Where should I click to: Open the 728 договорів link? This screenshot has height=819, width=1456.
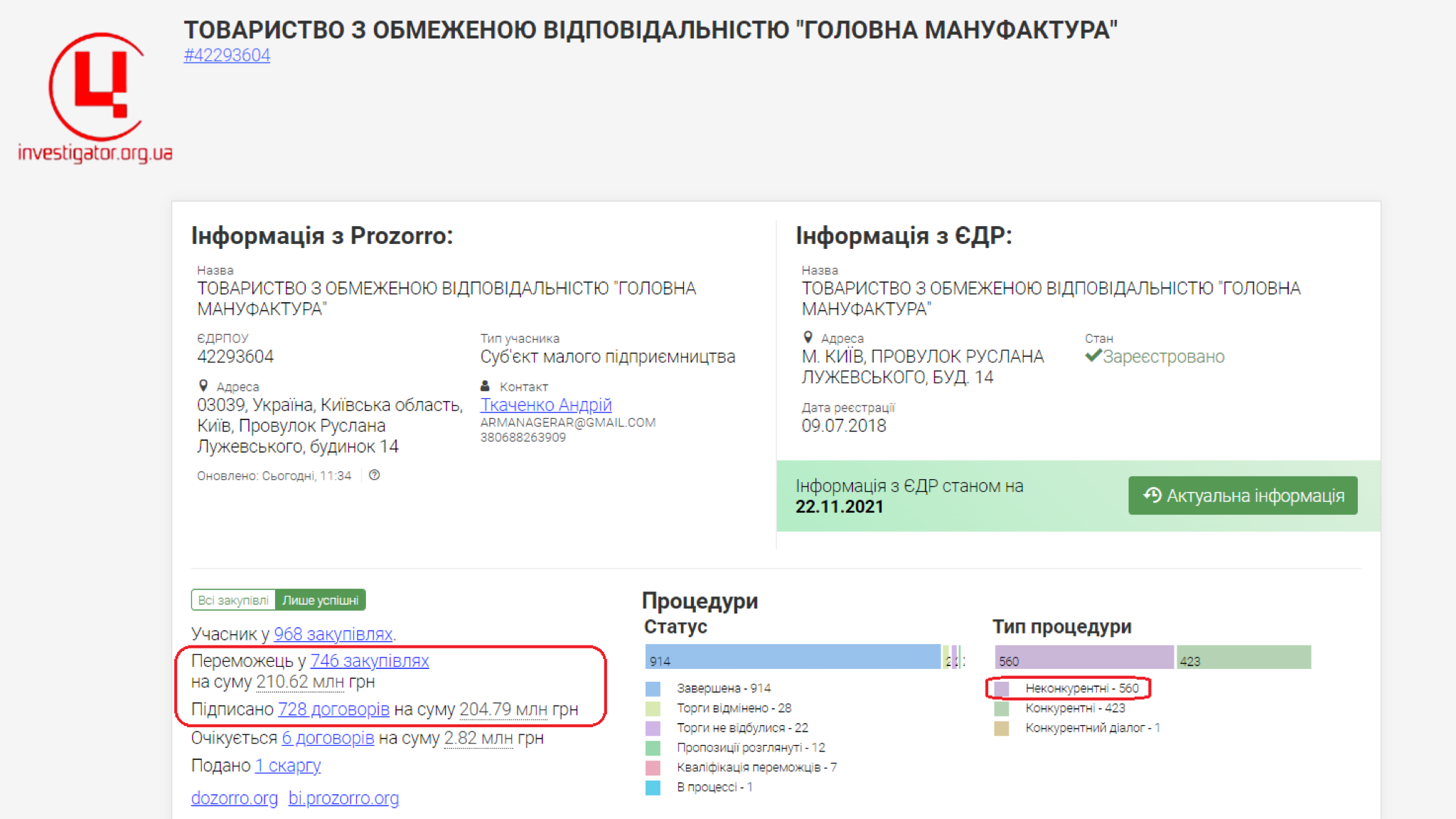pyautogui.click(x=333, y=710)
